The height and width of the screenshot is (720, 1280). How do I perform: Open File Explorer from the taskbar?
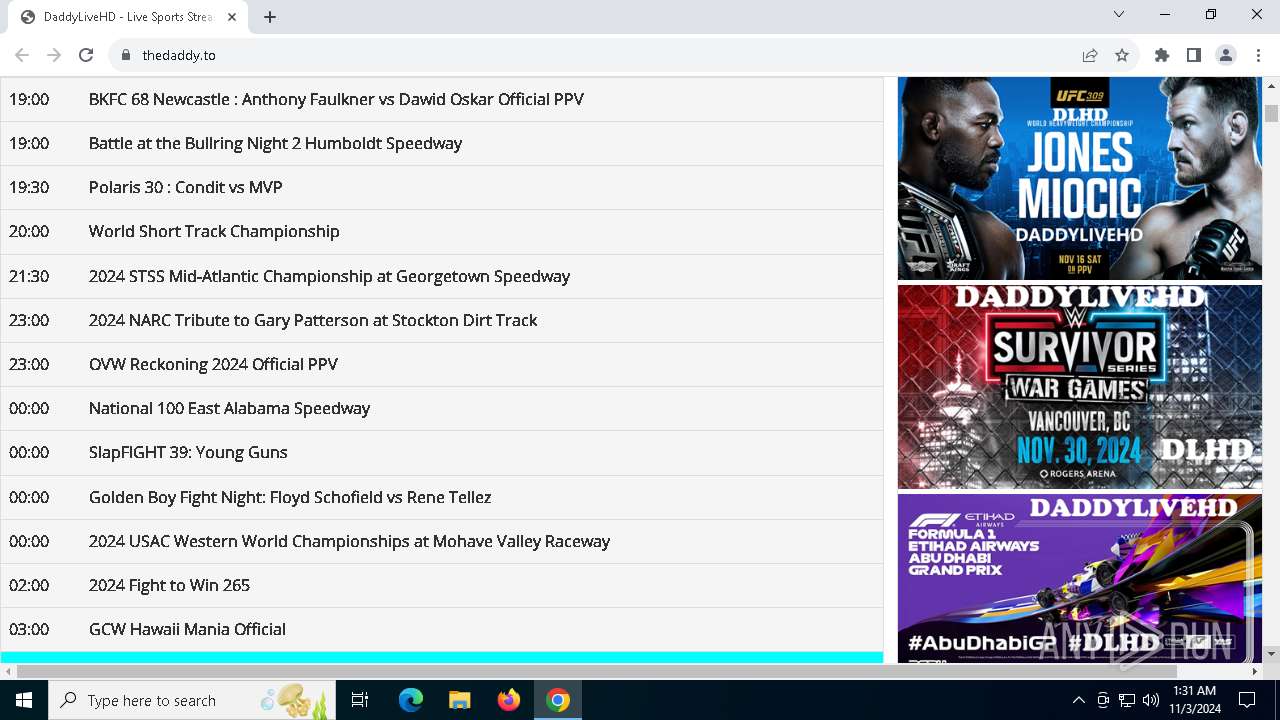pyautogui.click(x=459, y=700)
